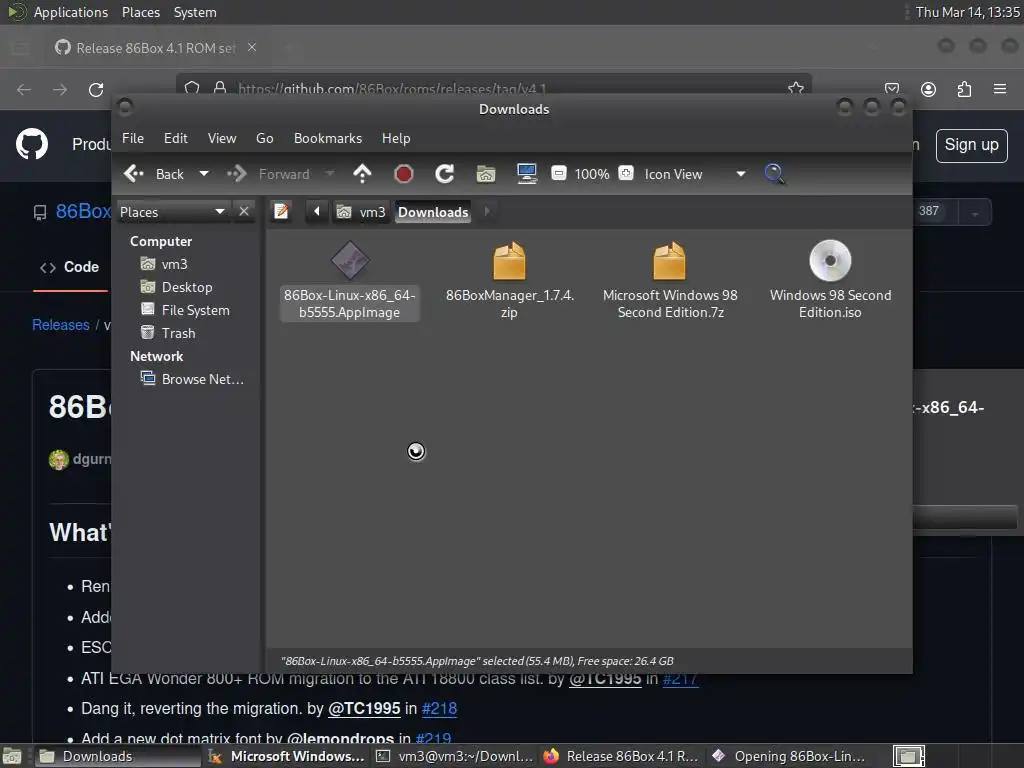The width and height of the screenshot is (1024, 768).
Task: Click the GitHub logo in the browser
Action: tap(31, 144)
